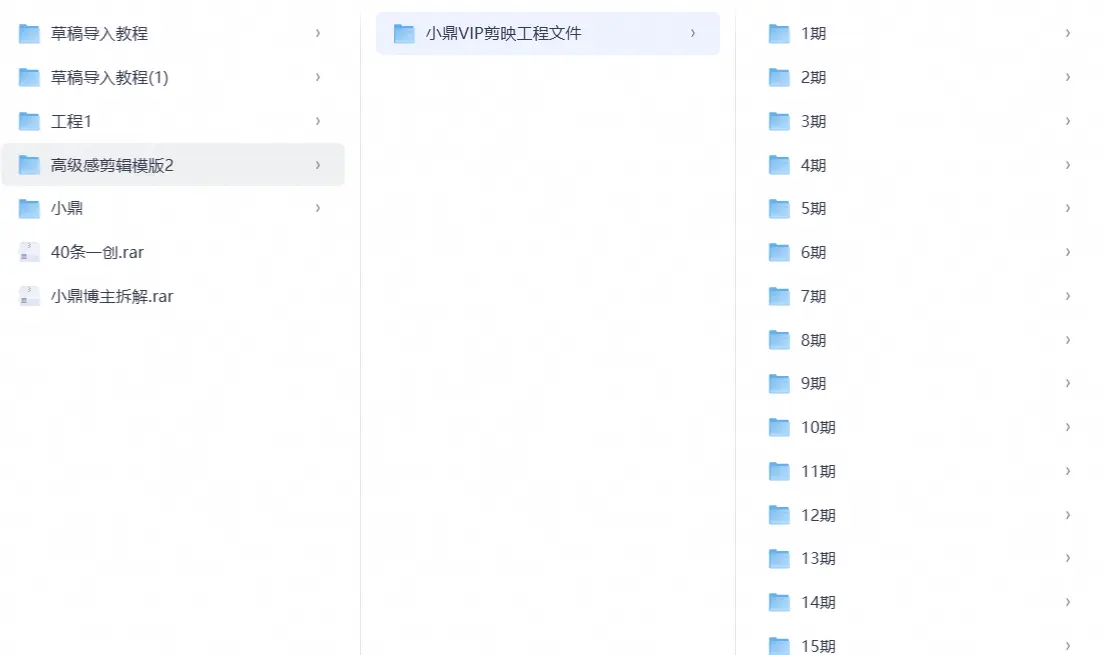Expand the 1期 folder chevron
The height and width of the screenshot is (655, 1103).
1068,33
